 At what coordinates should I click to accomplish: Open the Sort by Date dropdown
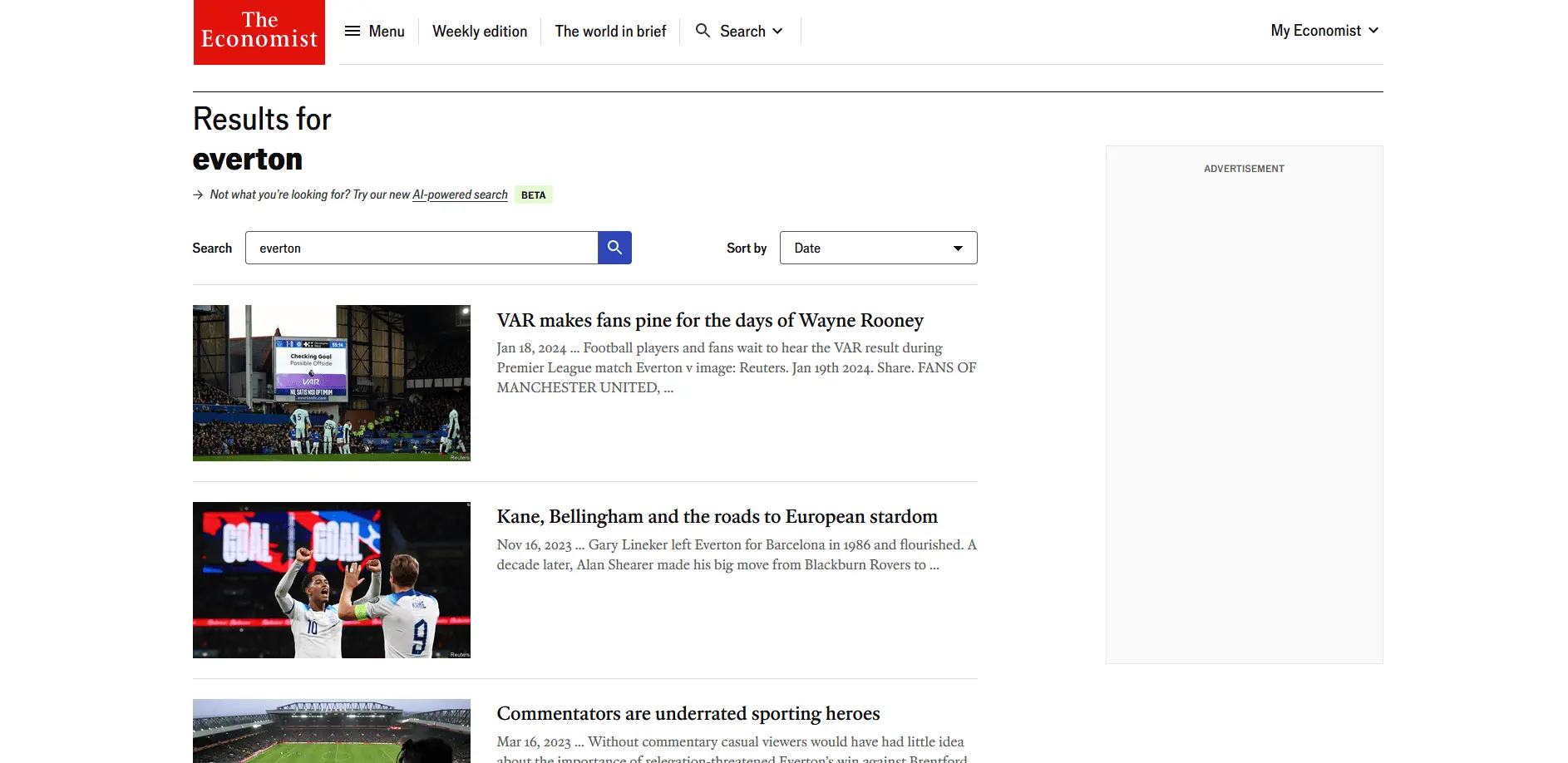coord(878,248)
